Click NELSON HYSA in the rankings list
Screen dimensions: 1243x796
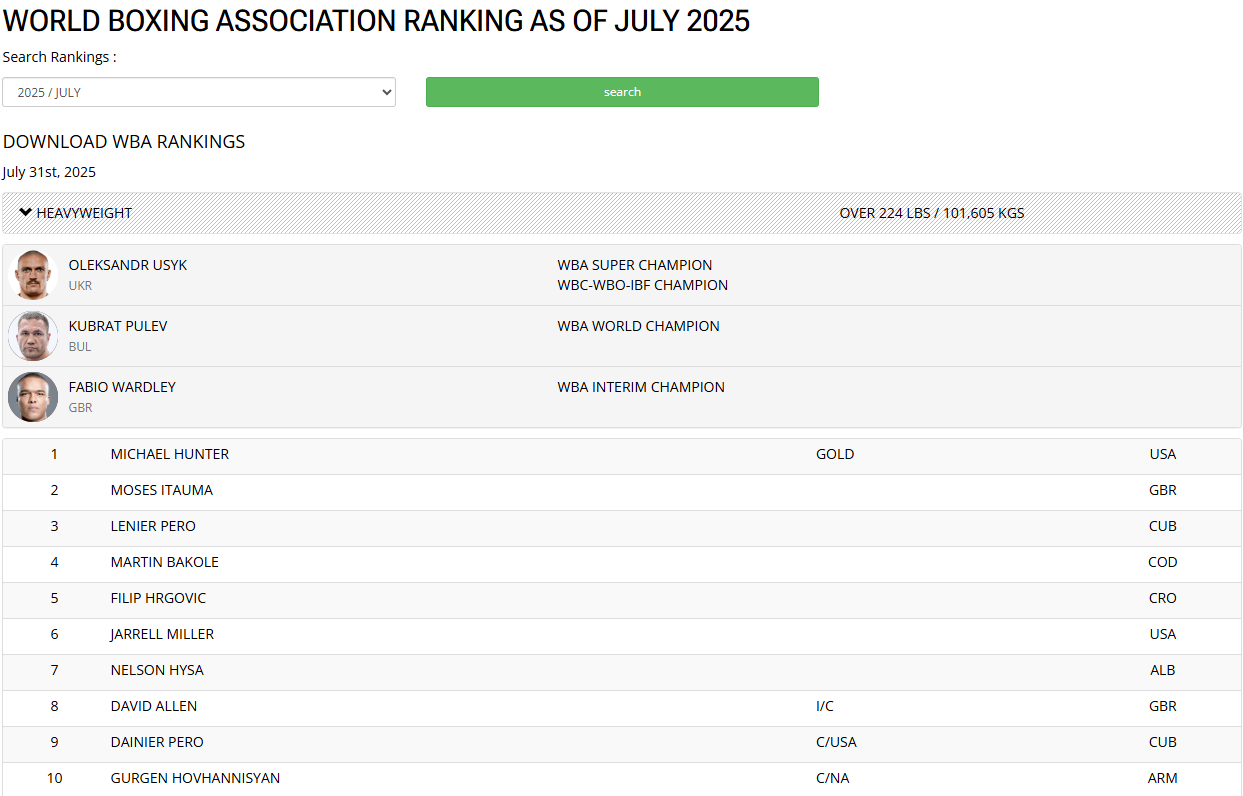pyautogui.click(x=157, y=670)
